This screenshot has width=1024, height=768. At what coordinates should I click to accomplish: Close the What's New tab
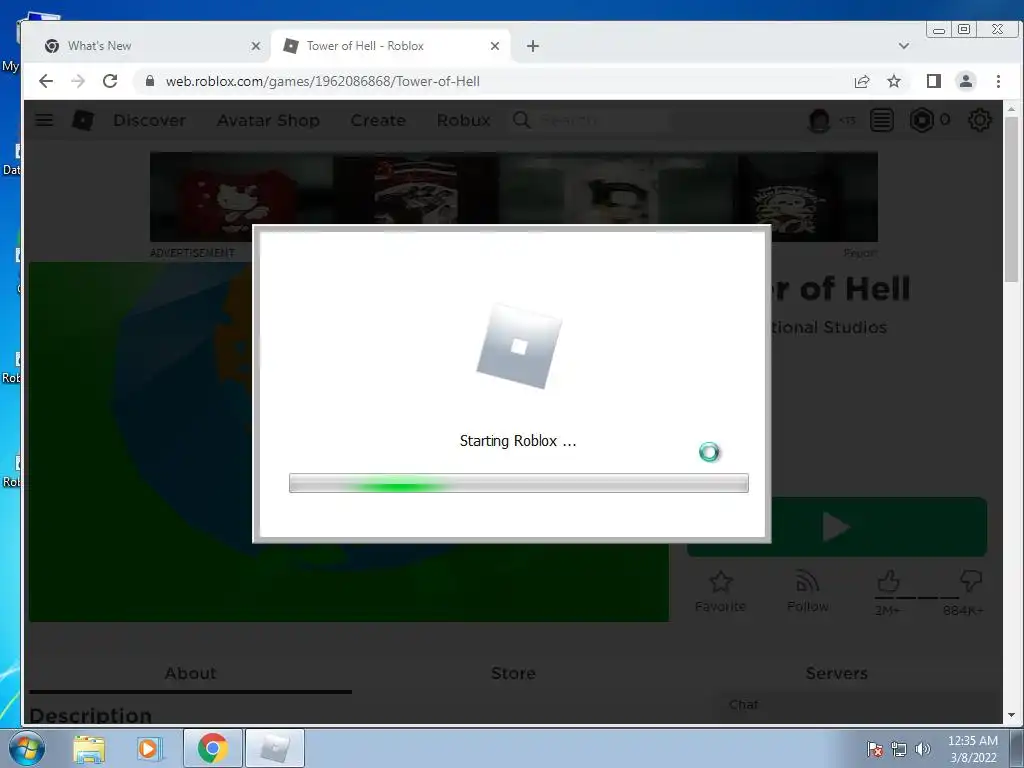[255, 46]
